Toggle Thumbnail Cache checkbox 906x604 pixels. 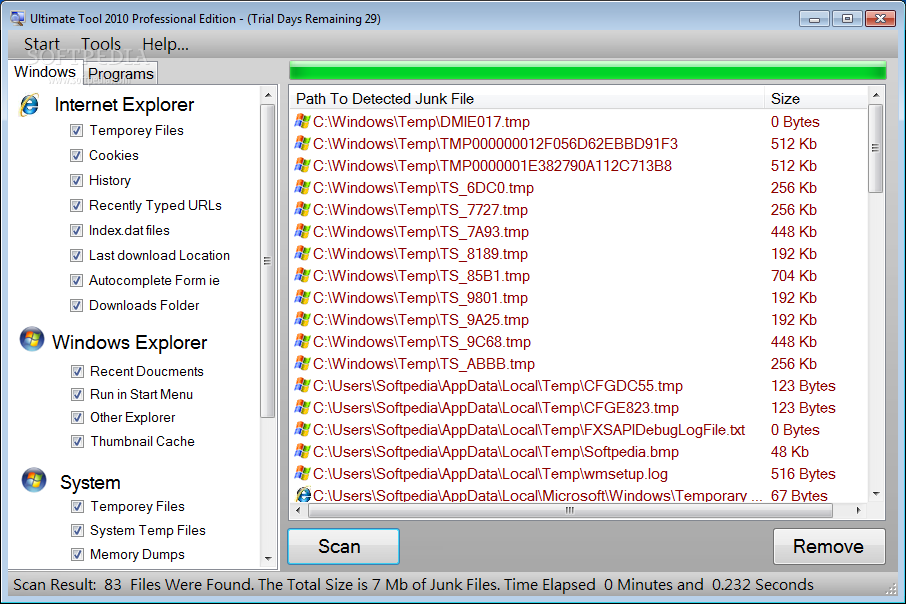77,442
